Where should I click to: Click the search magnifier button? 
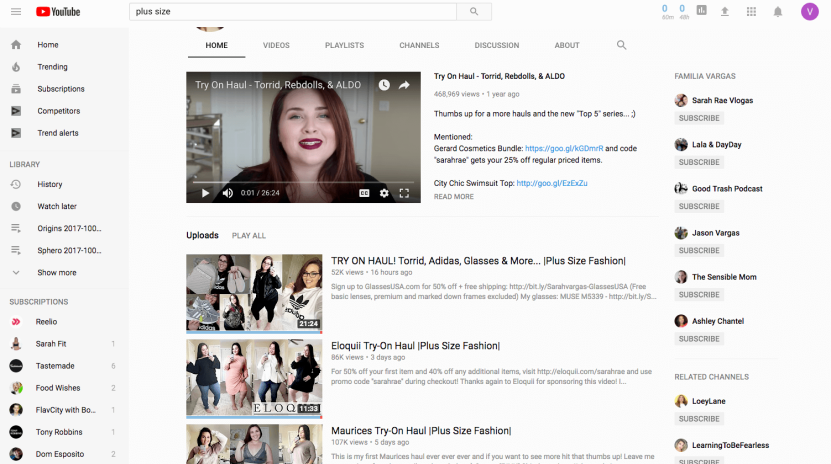click(x=474, y=11)
